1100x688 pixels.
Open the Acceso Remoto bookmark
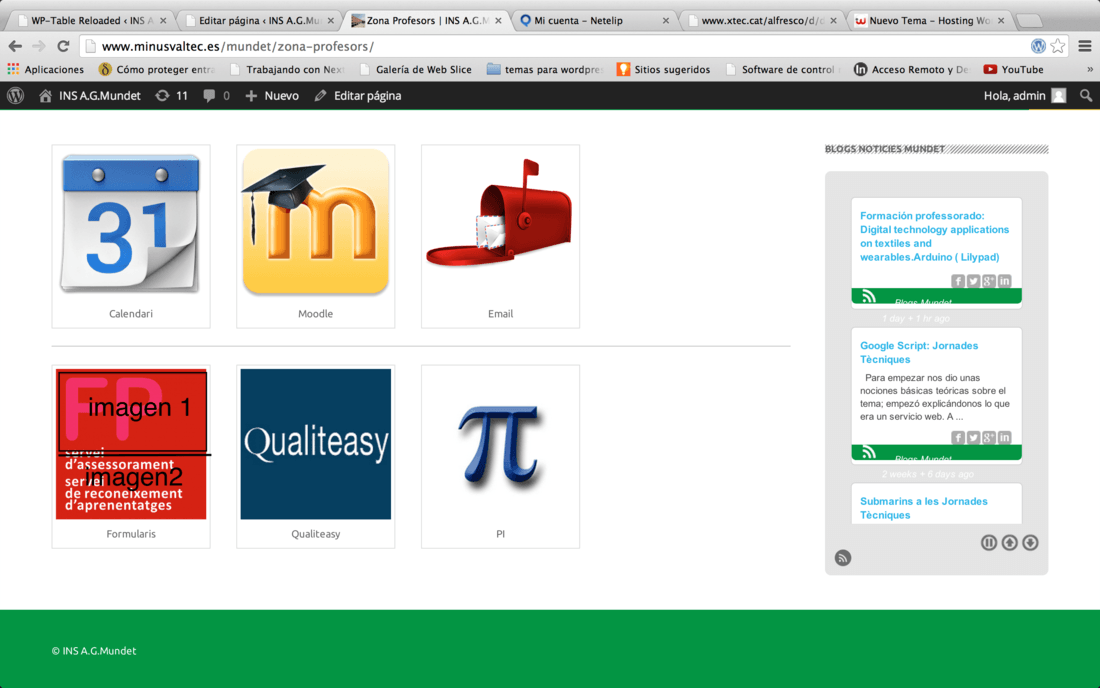(912, 69)
